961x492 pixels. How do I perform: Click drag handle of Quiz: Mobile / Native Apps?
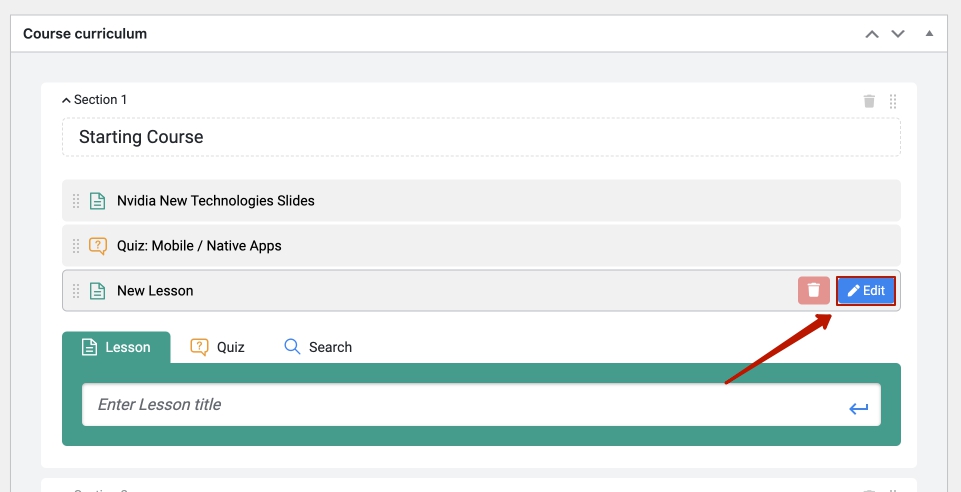pos(76,246)
